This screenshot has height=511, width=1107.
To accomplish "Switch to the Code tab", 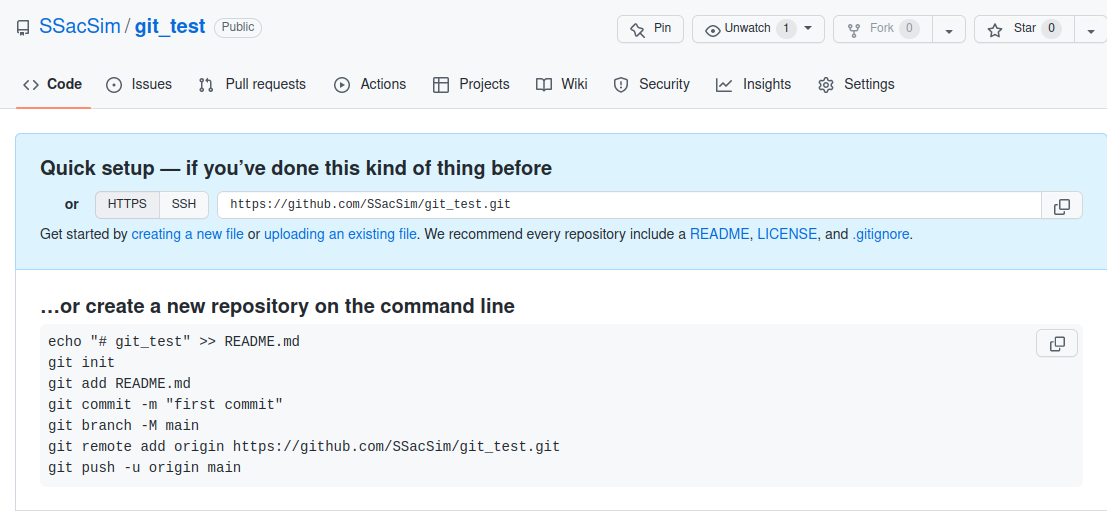I will click(53, 85).
